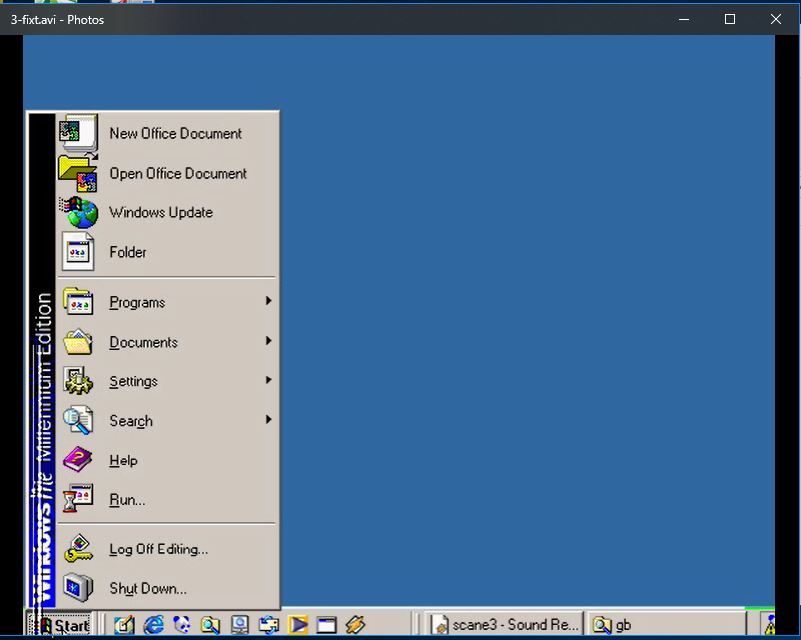Viewport: 801px width, 640px height.
Task: Click the computer monitor quick launch icon
Action: point(239,624)
